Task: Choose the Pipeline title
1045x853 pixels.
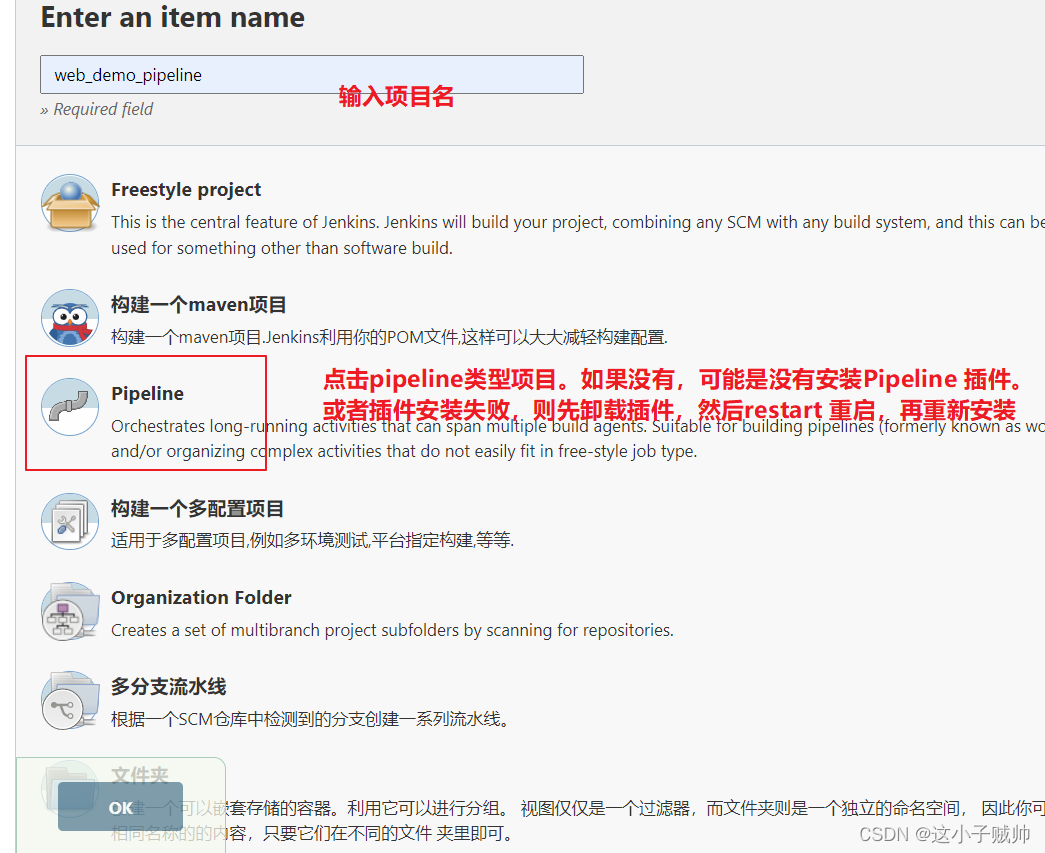Action: [147, 393]
